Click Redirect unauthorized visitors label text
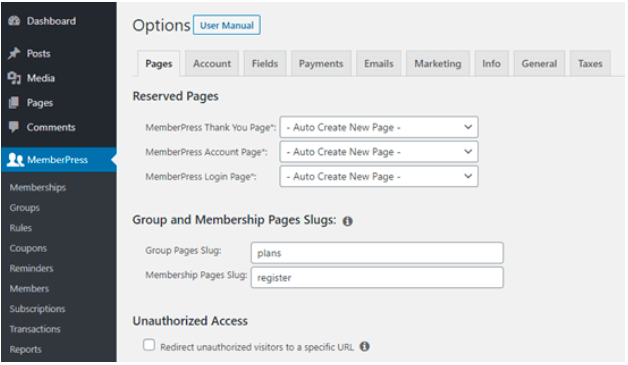 click(257, 347)
